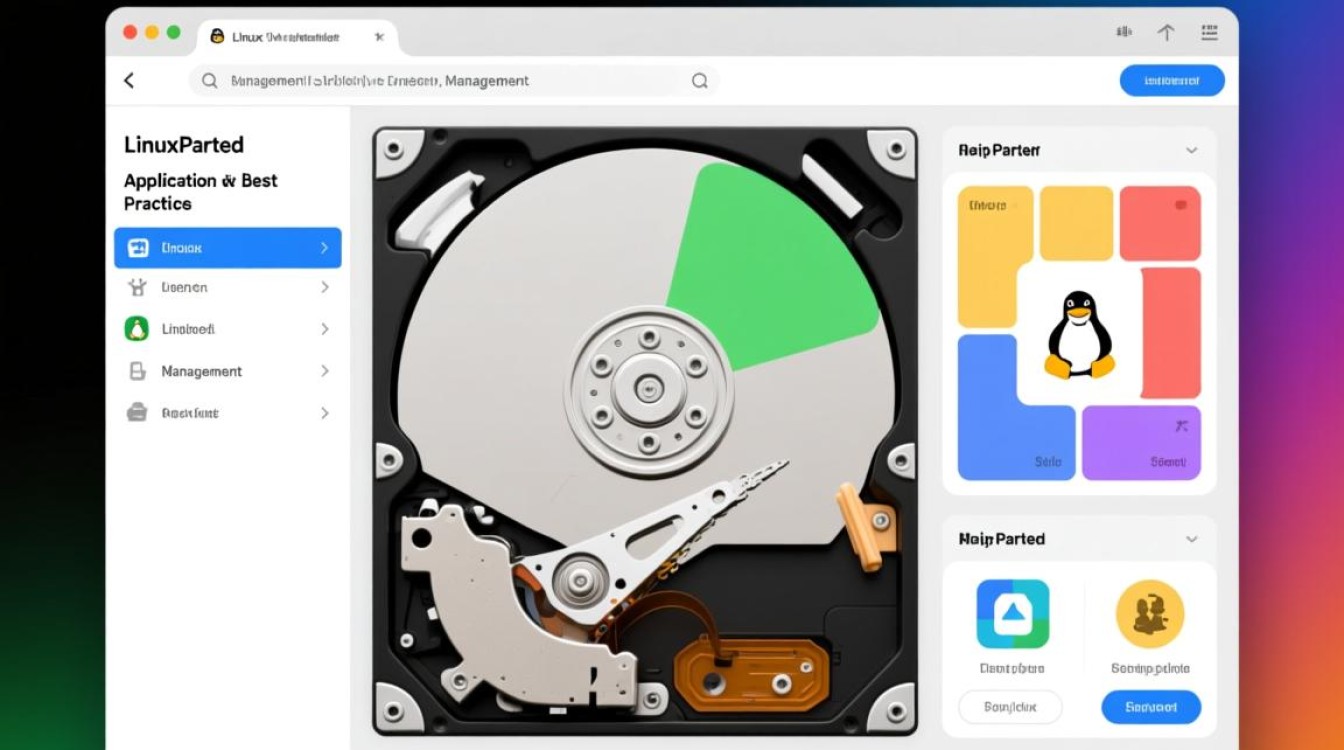This screenshot has width=1344, height=750.
Task: Open the hamburger menu icon in the title bar
Action: point(1210,33)
